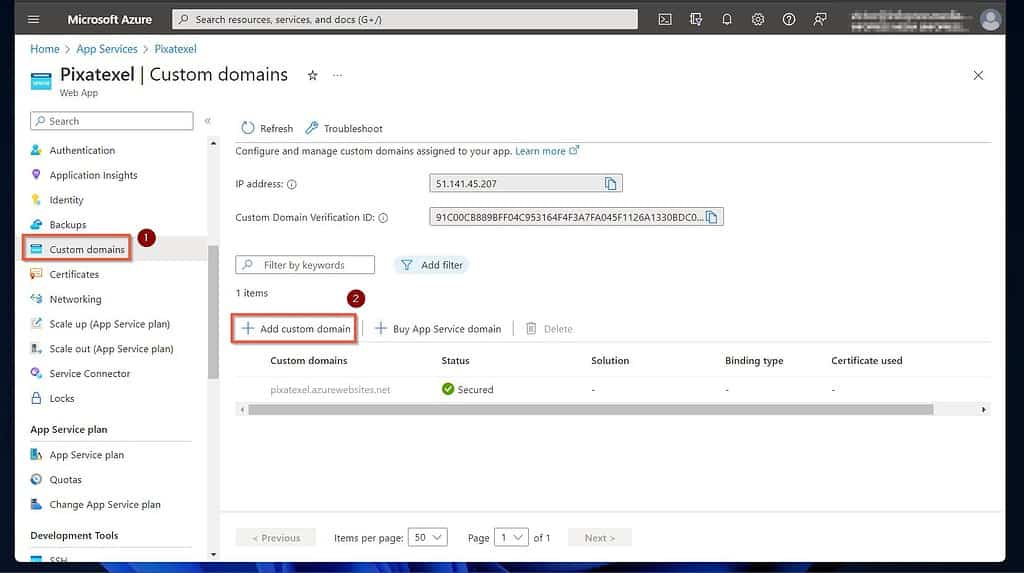Open Locks in the left menu
Viewport: 1024px width, 573px height.
[x=61, y=399]
